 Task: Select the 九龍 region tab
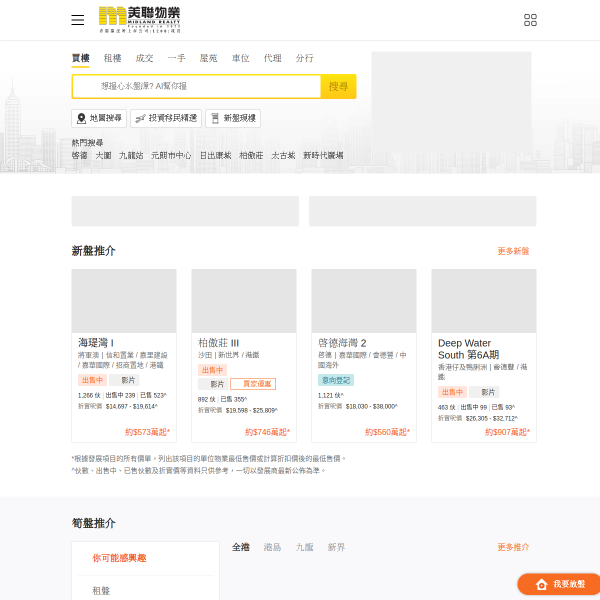point(305,548)
